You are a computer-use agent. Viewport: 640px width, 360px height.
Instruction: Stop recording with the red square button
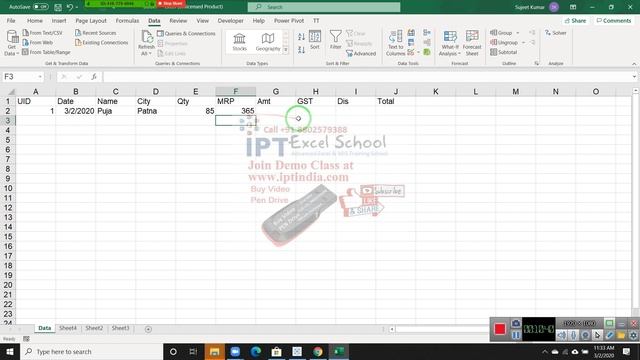tap(500, 329)
